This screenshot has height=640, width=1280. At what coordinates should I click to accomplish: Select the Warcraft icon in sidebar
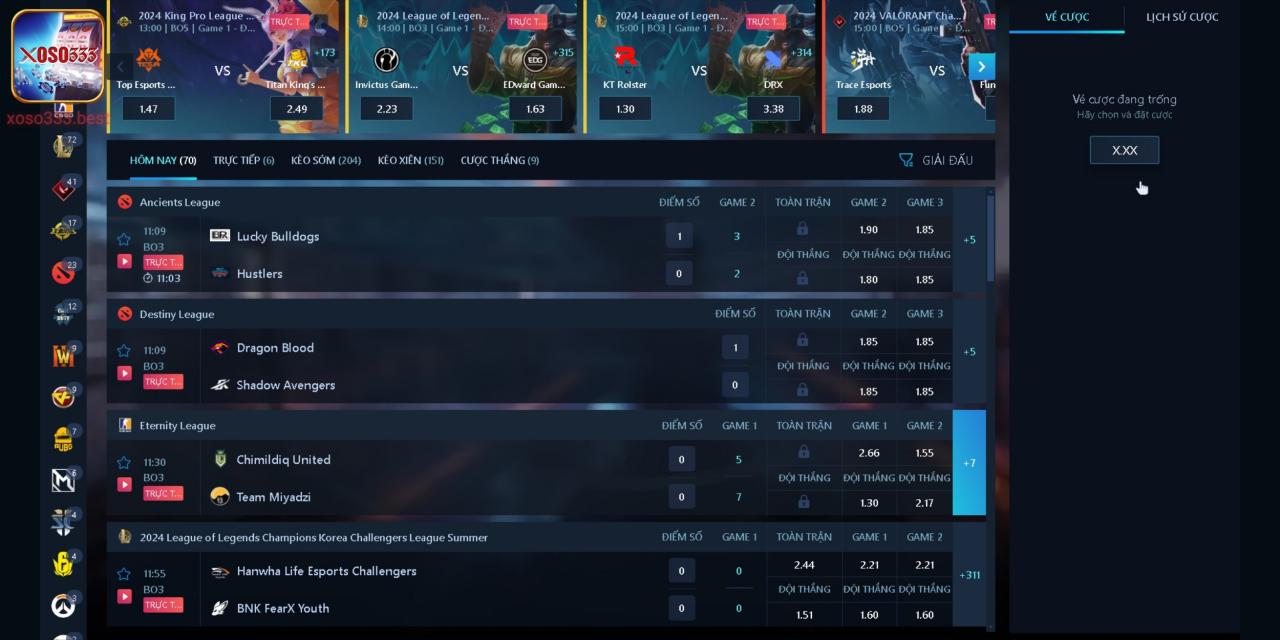click(x=63, y=355)
